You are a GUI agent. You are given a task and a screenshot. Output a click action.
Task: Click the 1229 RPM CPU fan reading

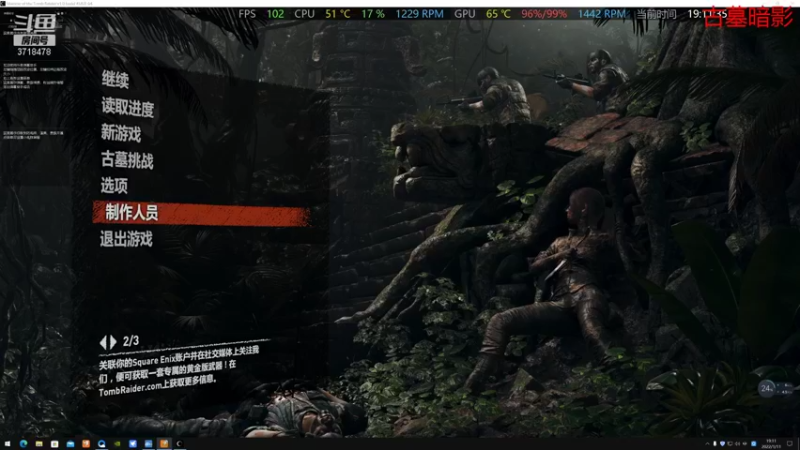(x=419, y=14)
